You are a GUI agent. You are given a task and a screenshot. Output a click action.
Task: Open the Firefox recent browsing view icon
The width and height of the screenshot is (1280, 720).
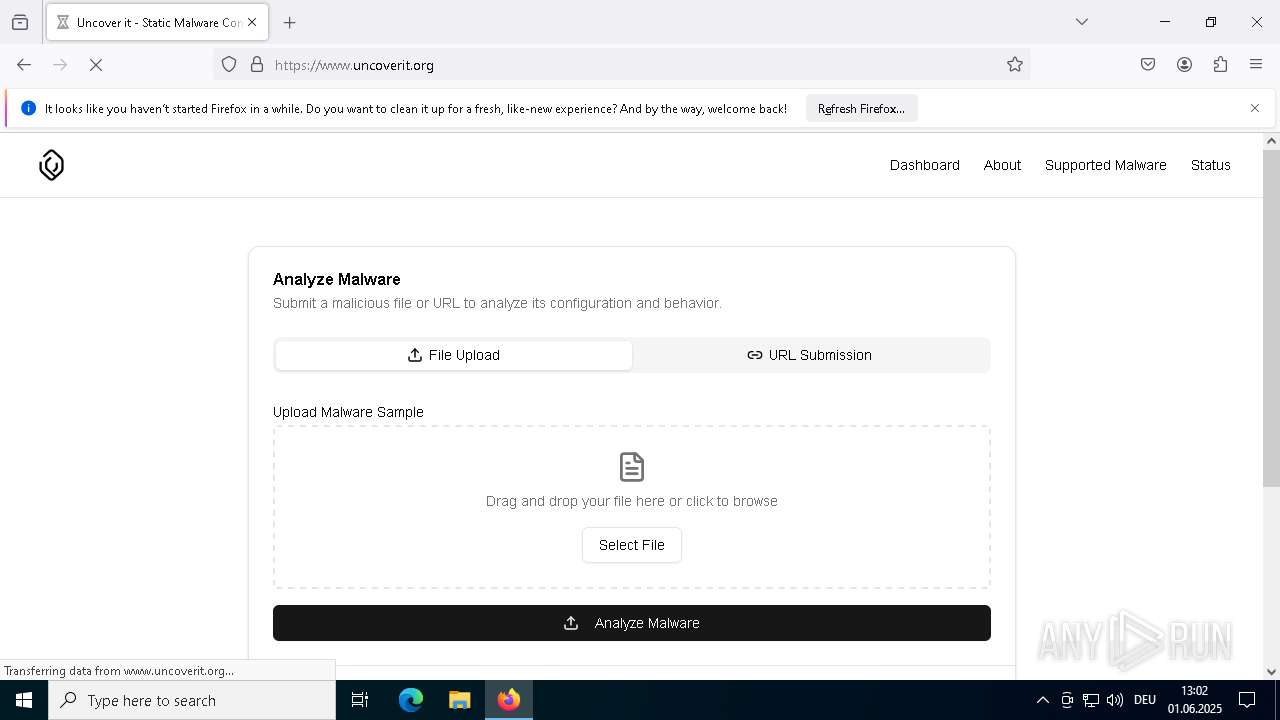(20, 22)
